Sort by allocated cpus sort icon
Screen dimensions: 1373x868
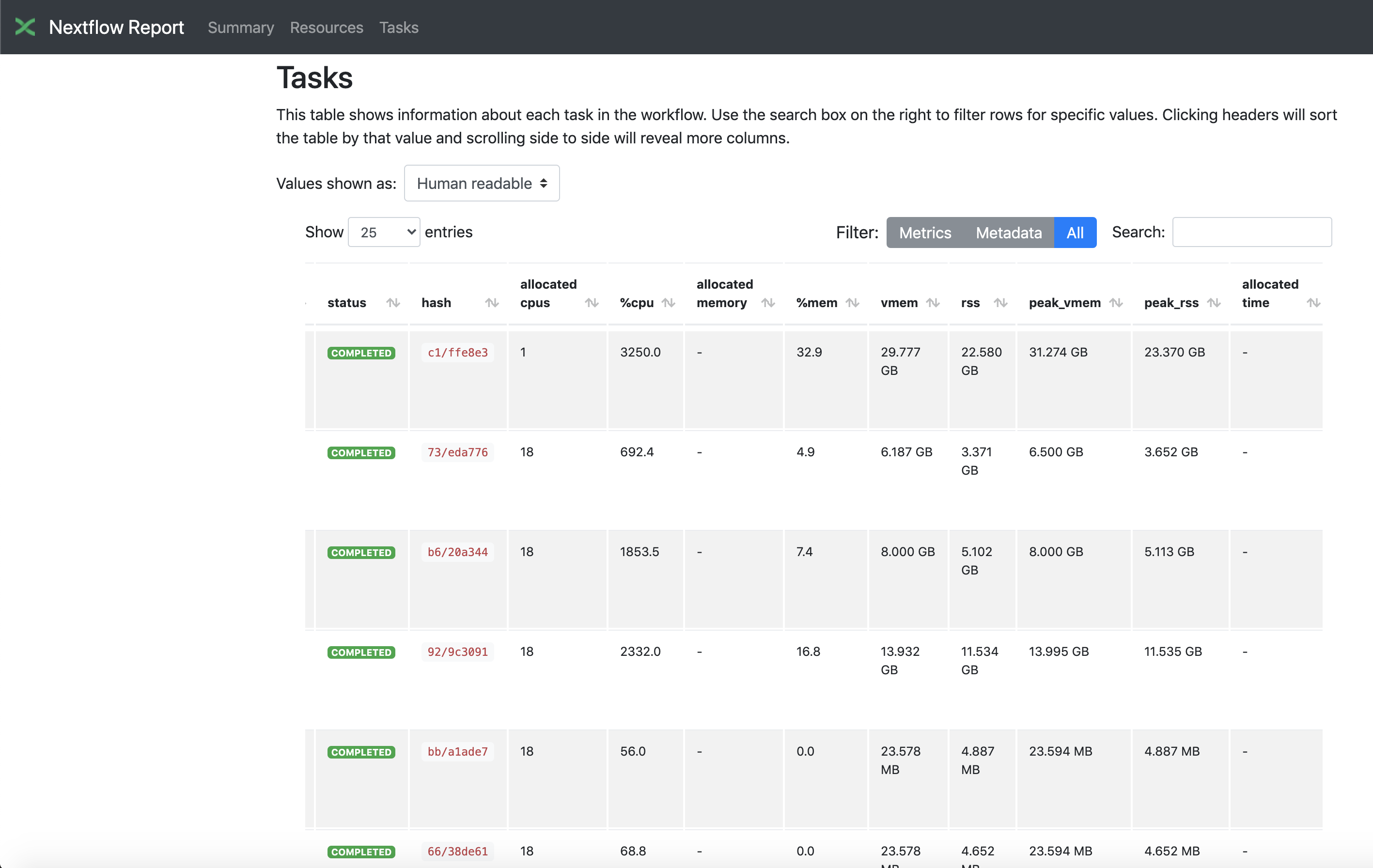pyautogui.click(x=591, y=303)
